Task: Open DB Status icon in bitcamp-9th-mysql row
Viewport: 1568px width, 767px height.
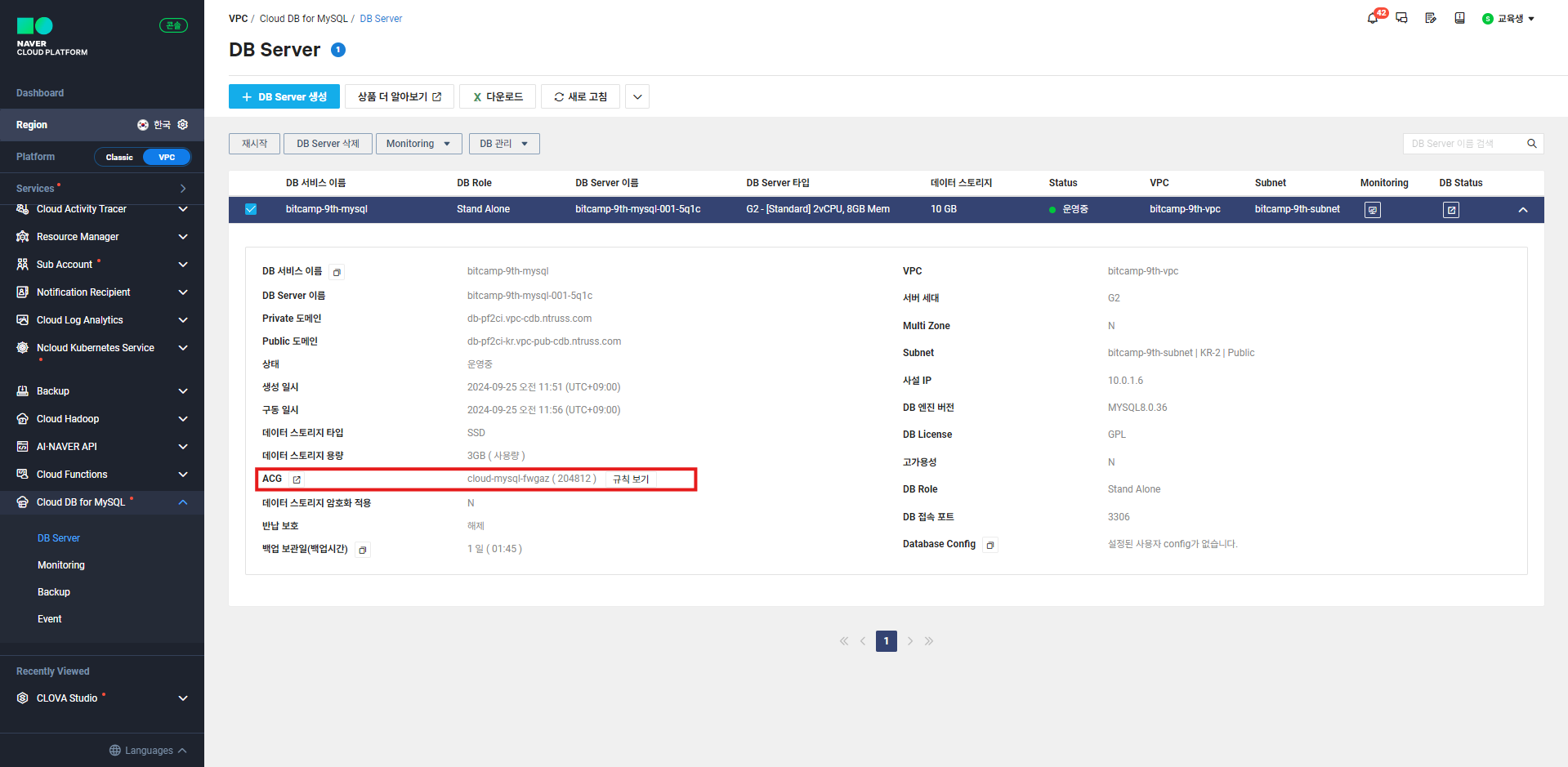Action: pos(1451,210)
